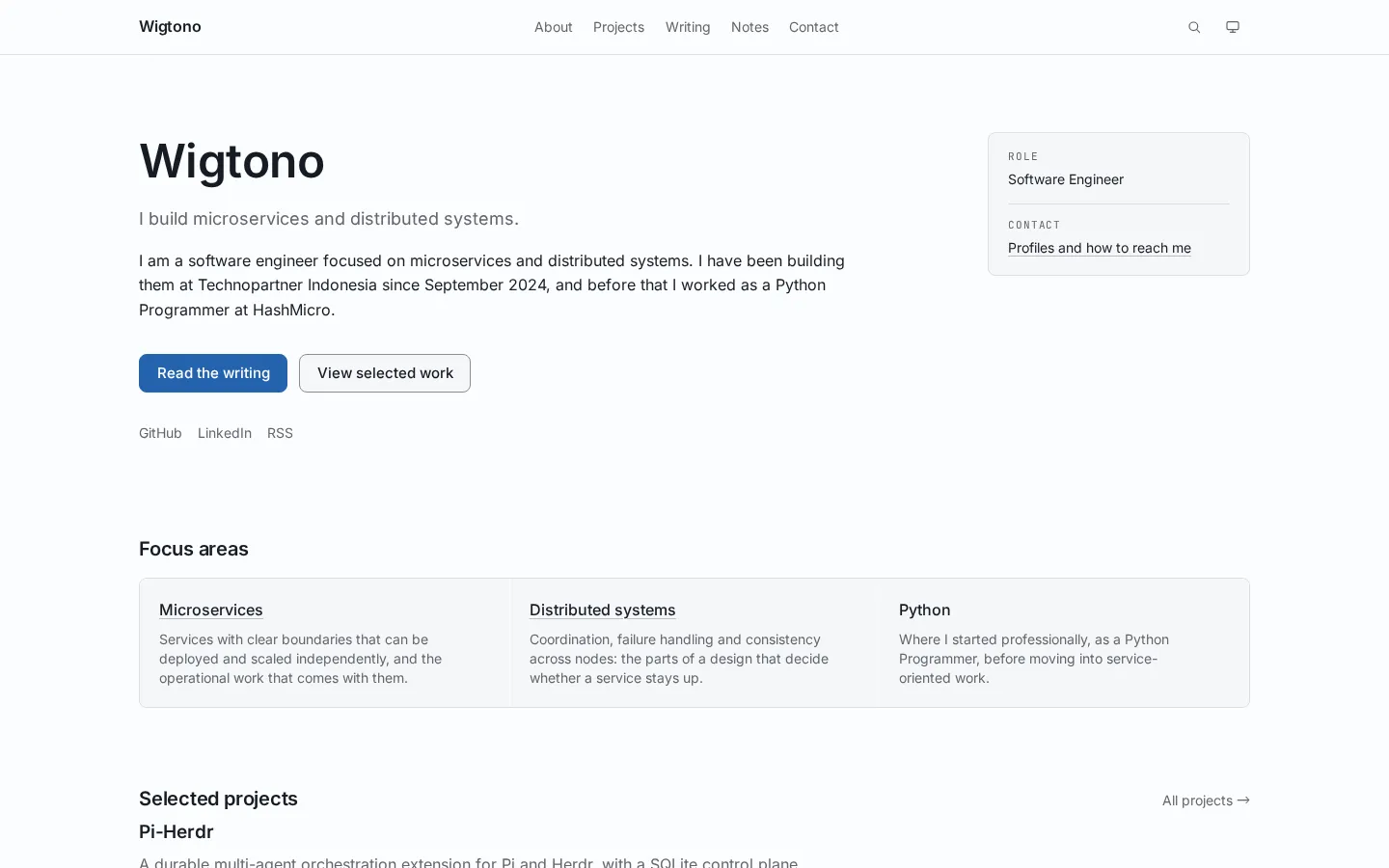Click the Read the writing button
1389x868 pixels.
[x=213, y=373]
